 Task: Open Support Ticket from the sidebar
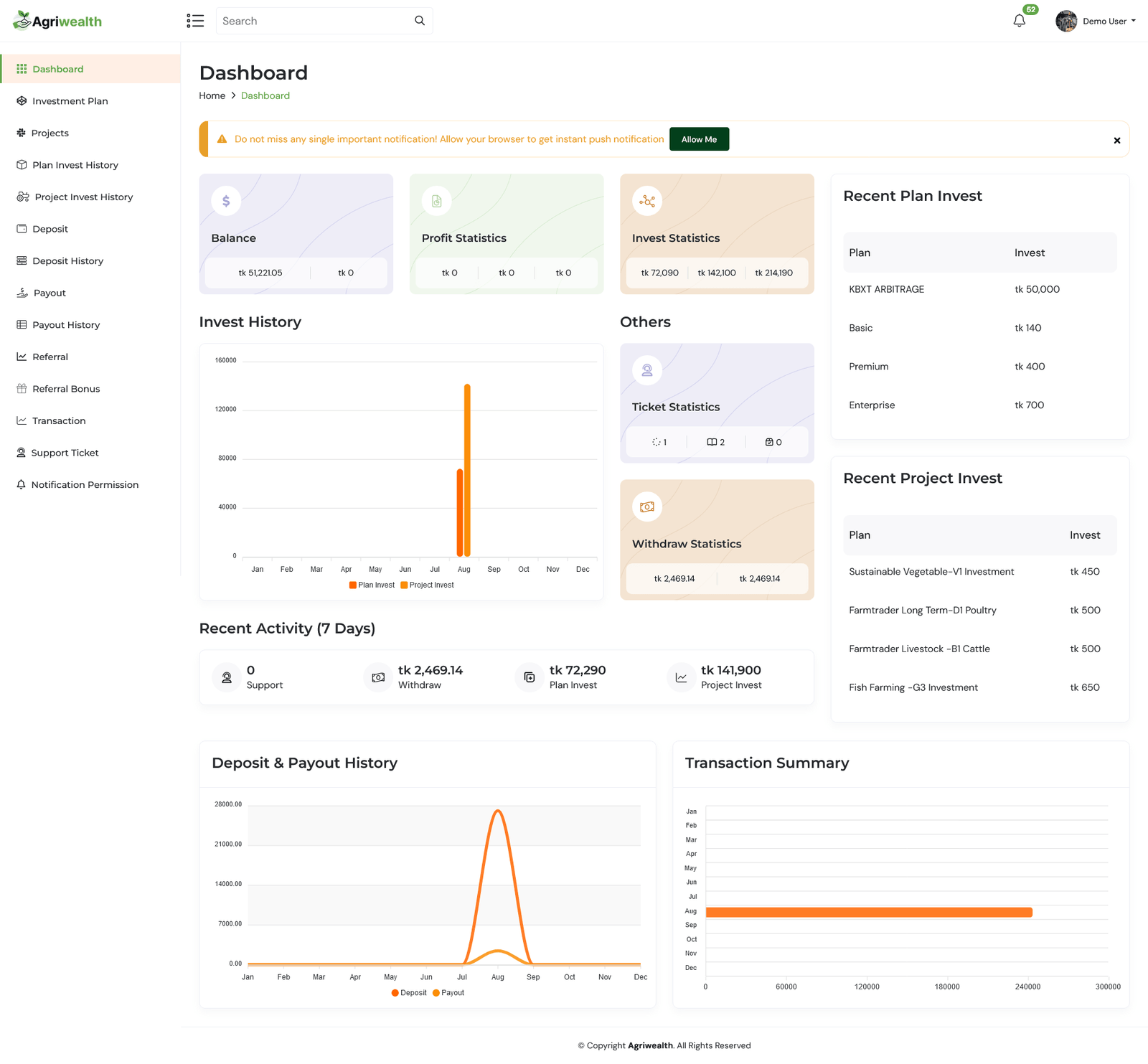(65, 453)
